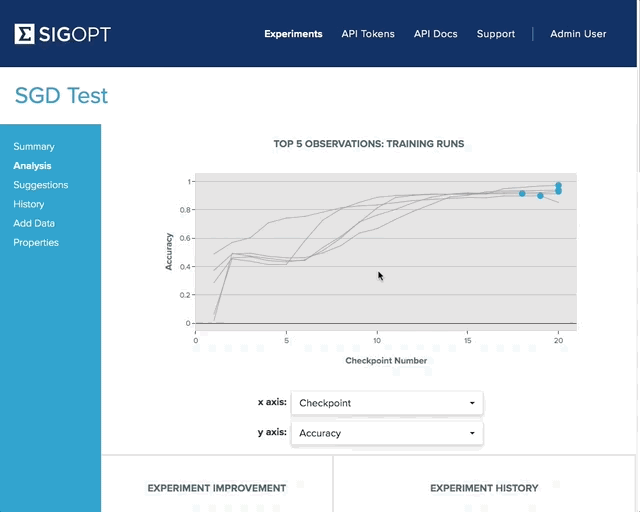Click the Experiment Improvement heading
The image size is (640, 512).
(x=217, y=488)
